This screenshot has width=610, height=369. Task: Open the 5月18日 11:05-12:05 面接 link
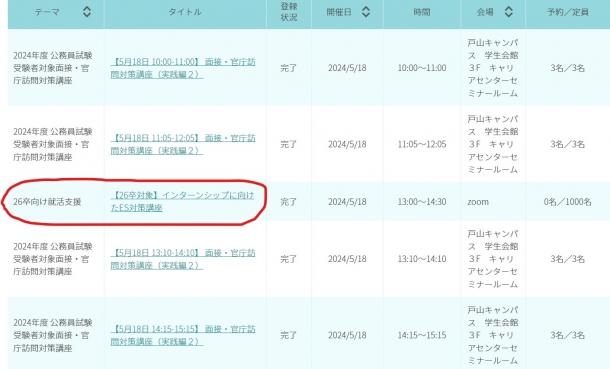(183, 144)
